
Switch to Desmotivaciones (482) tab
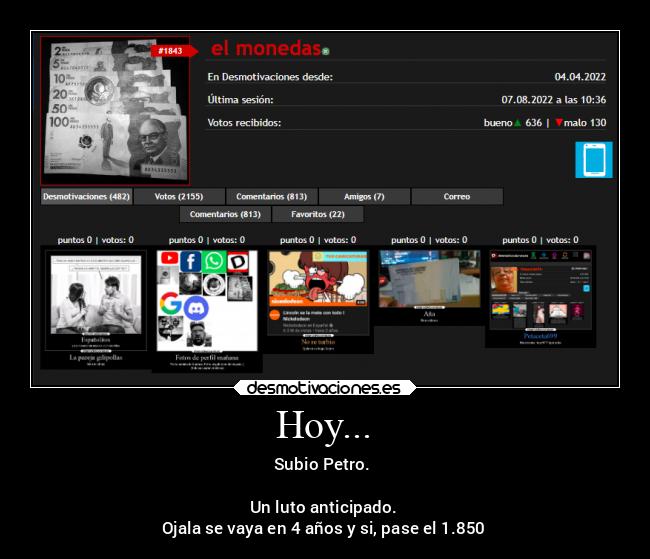pos(86,197)
